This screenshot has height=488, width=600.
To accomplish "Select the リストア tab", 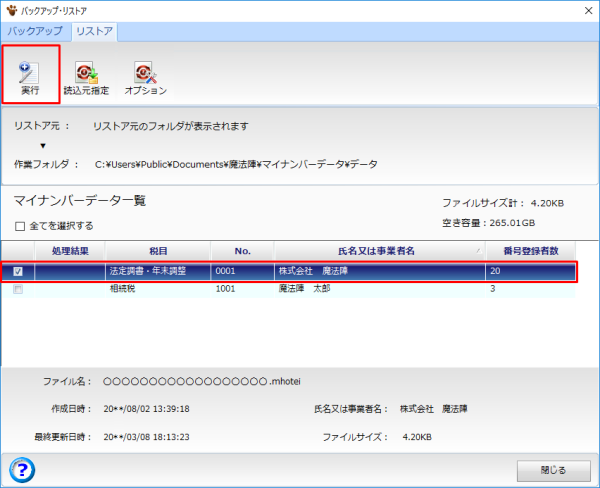I will tap(94, 31).
